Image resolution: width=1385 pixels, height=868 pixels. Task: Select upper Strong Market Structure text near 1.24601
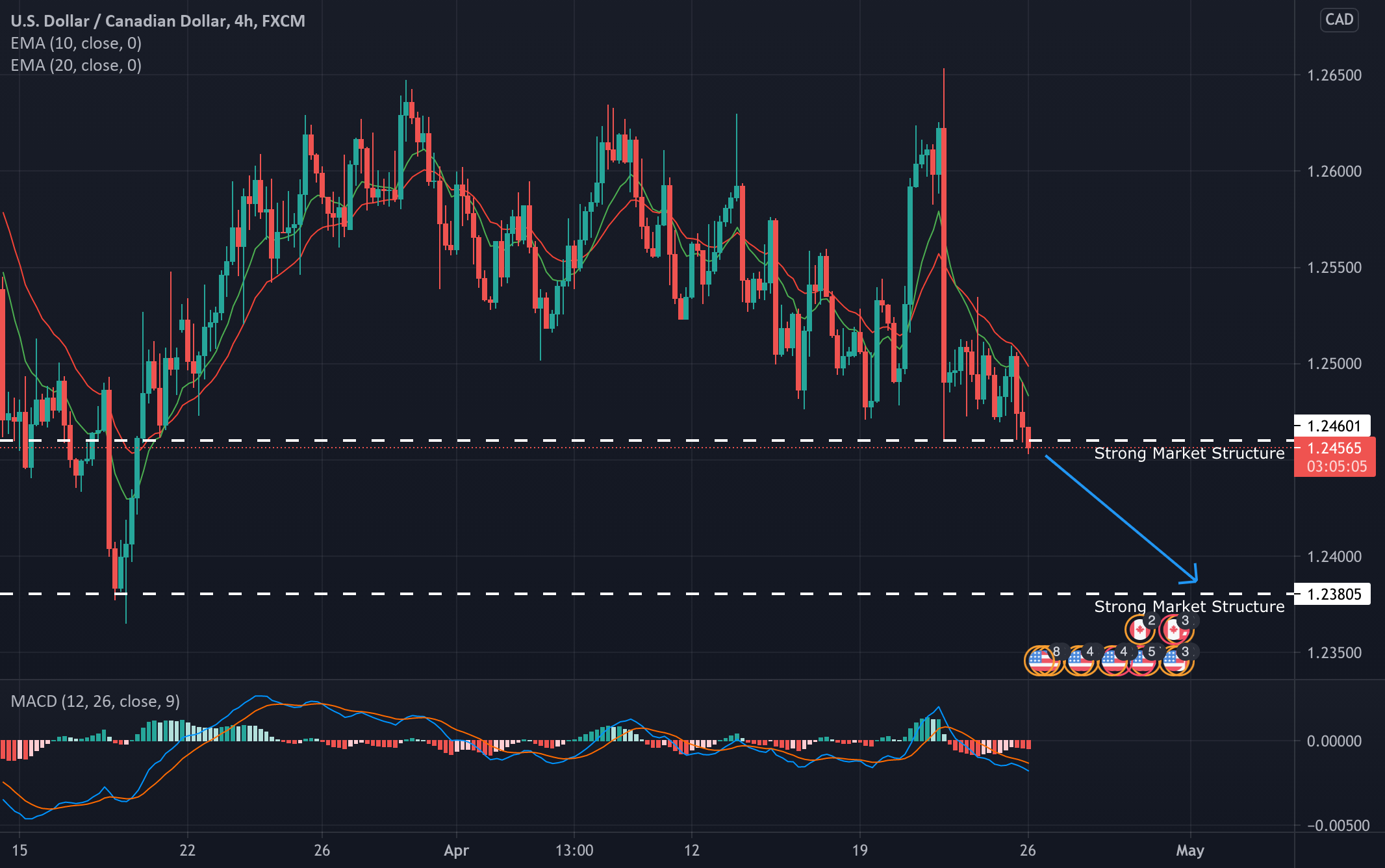1189,453
